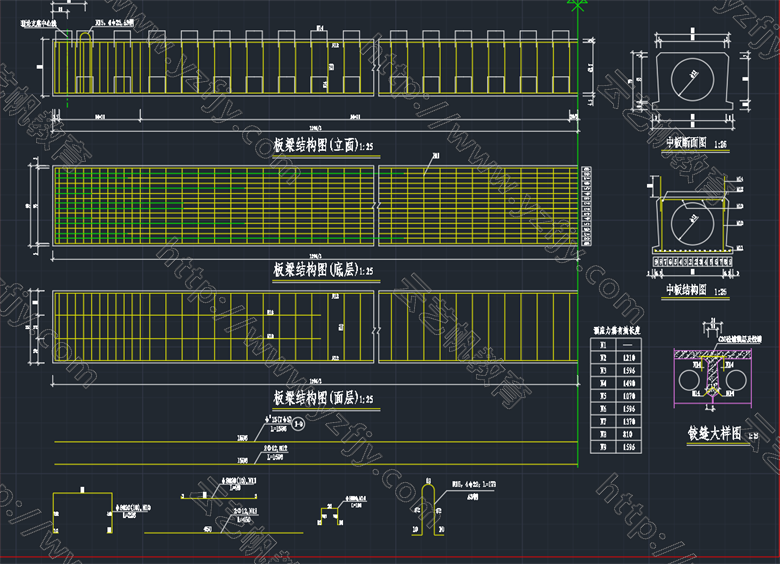Click the 1210 value in the table
This screenshot has height=564, width=780.
(x=629, y=358)
